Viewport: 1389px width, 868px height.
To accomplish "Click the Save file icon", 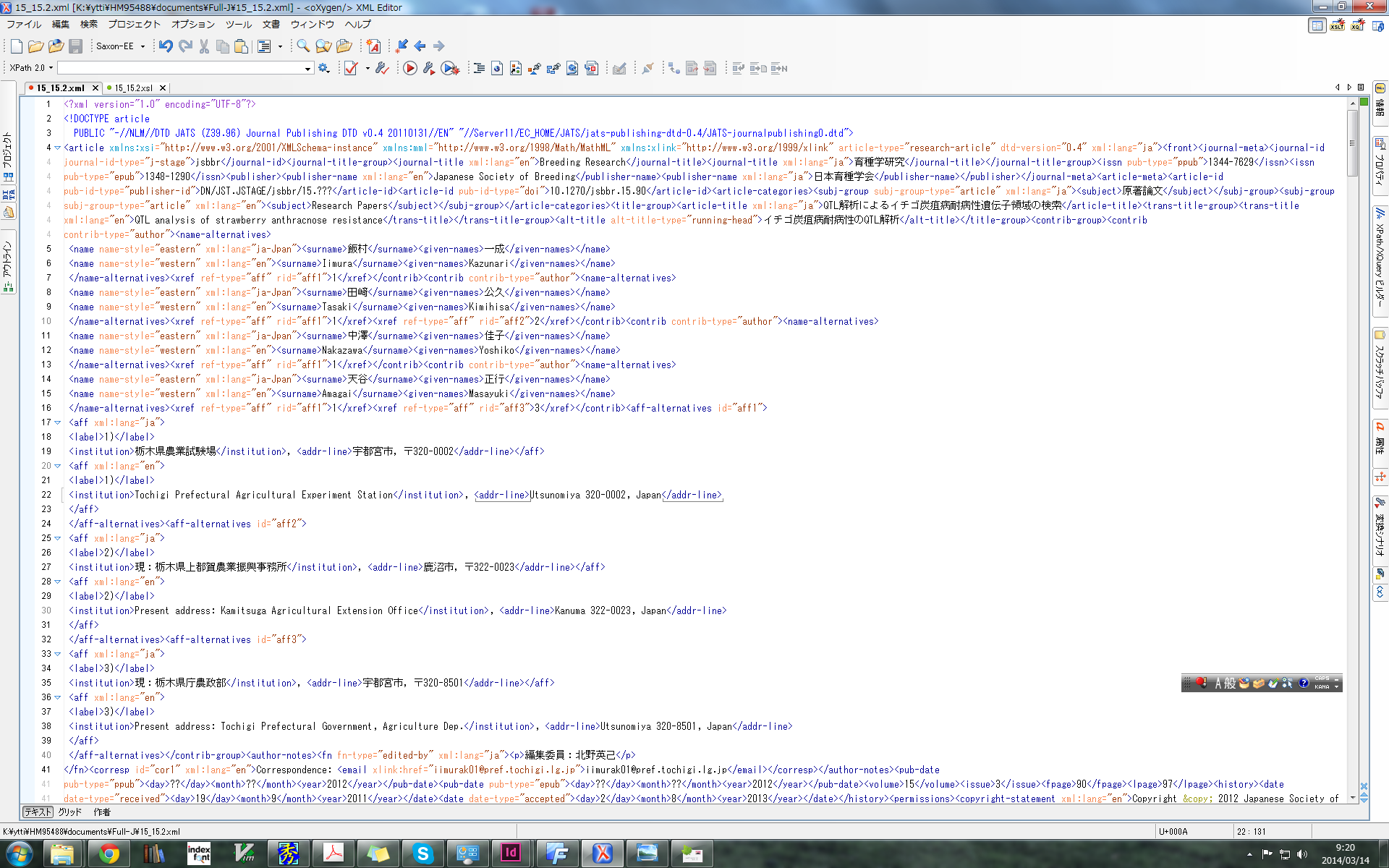I will (x=75, y=46).
